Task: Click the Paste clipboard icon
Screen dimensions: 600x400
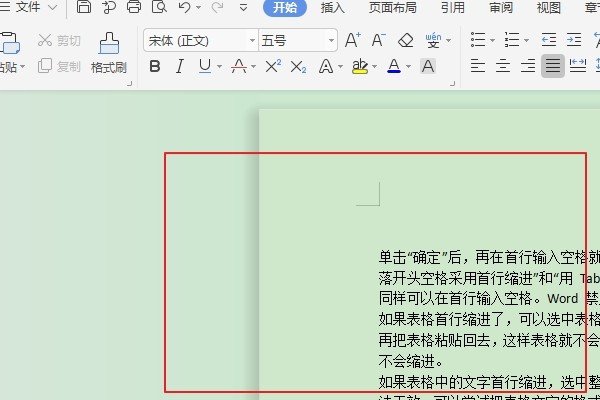Action: click(x=10, y=43)
